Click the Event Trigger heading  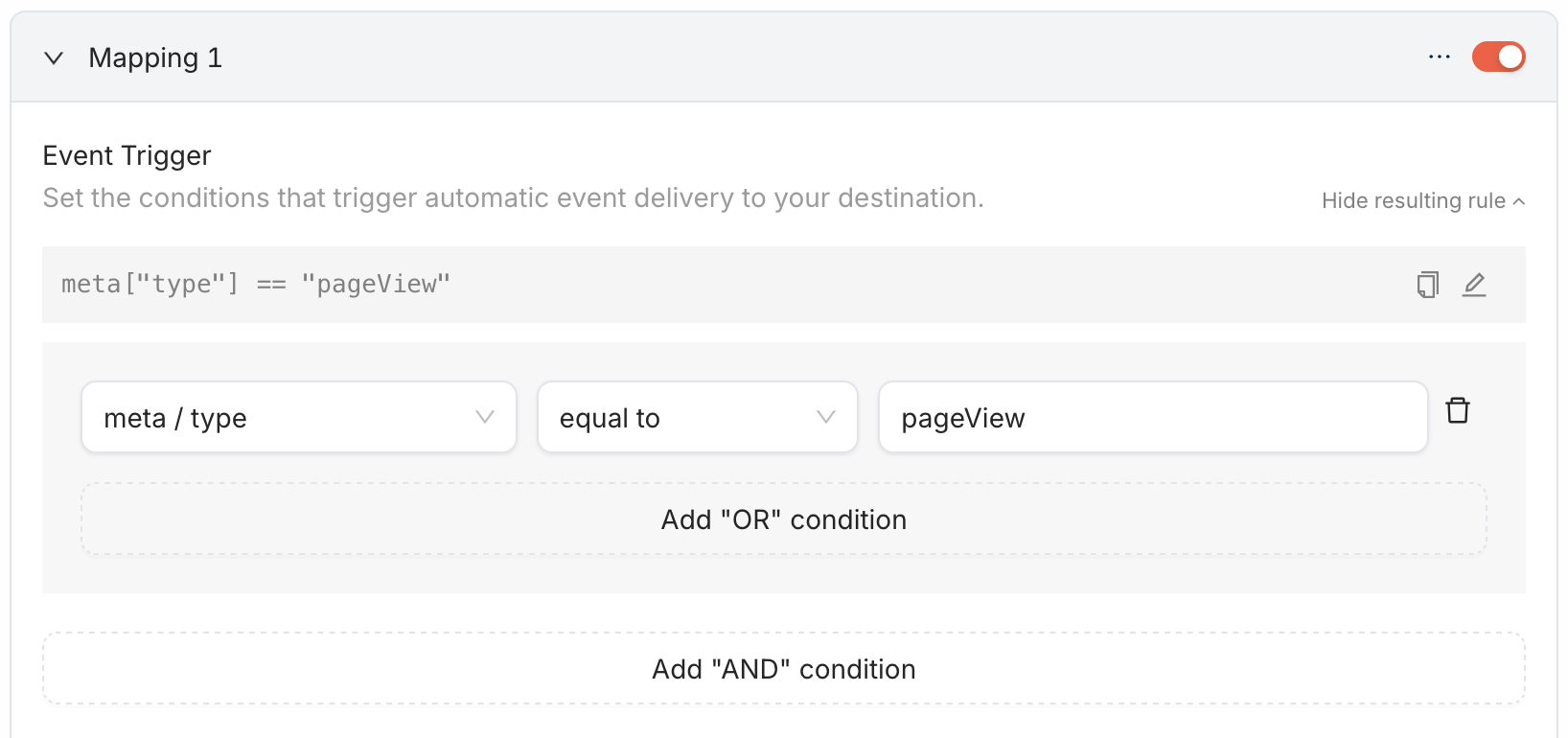[127, 155]
